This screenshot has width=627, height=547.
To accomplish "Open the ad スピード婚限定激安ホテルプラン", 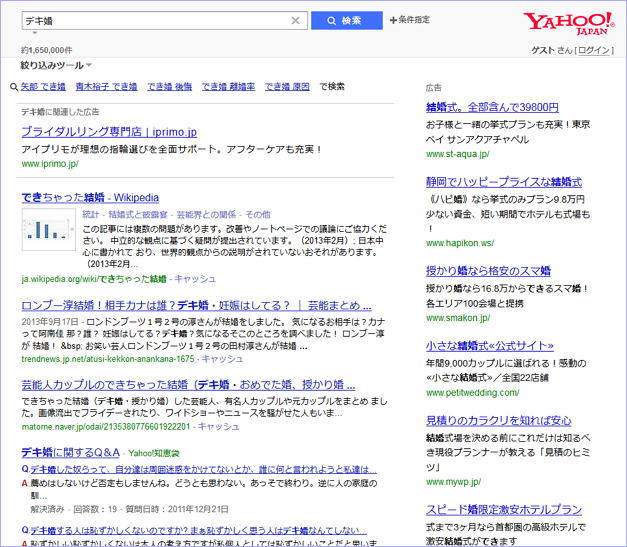I will [504, 510].
